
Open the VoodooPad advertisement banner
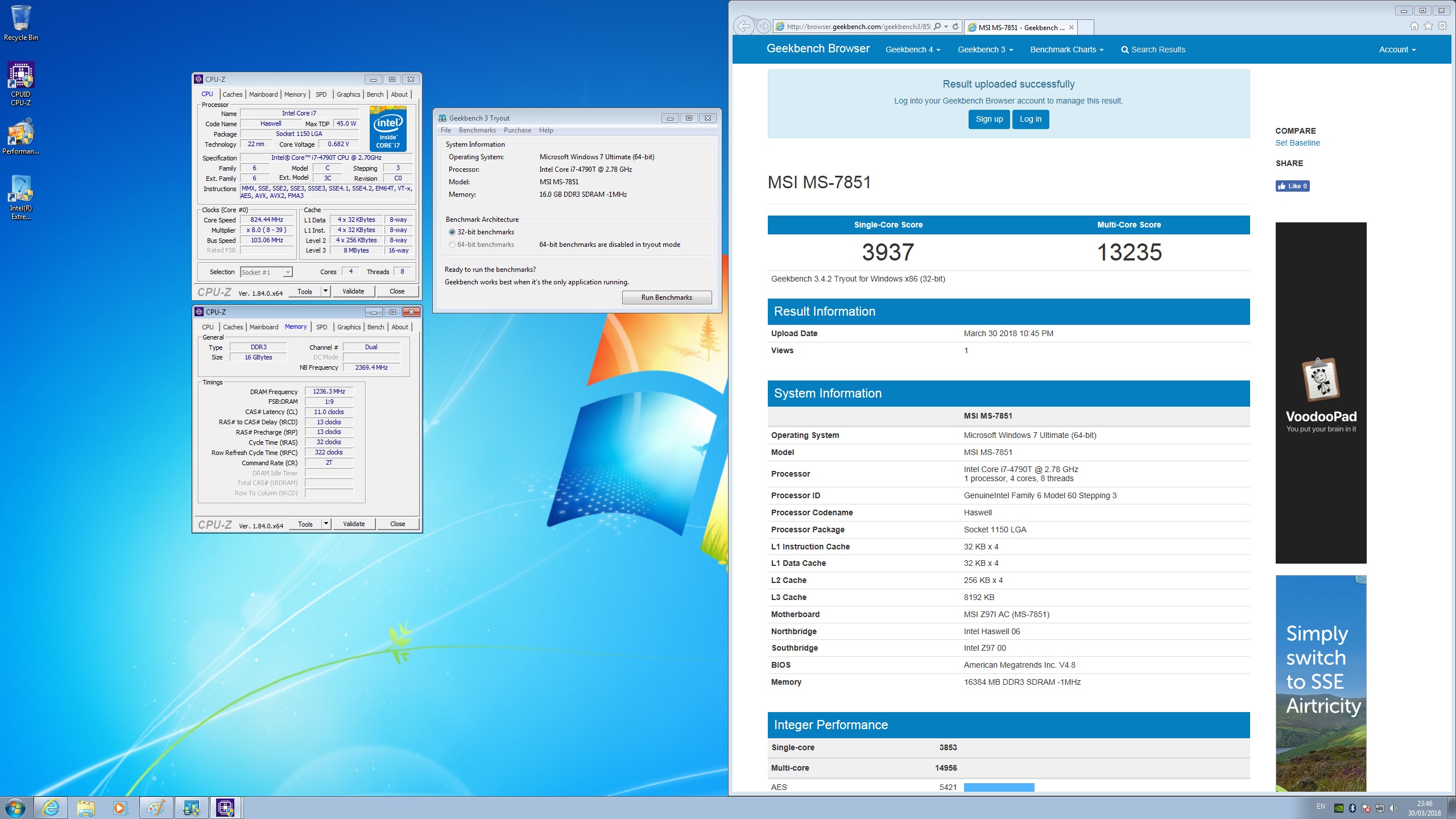click(1321, 393)
